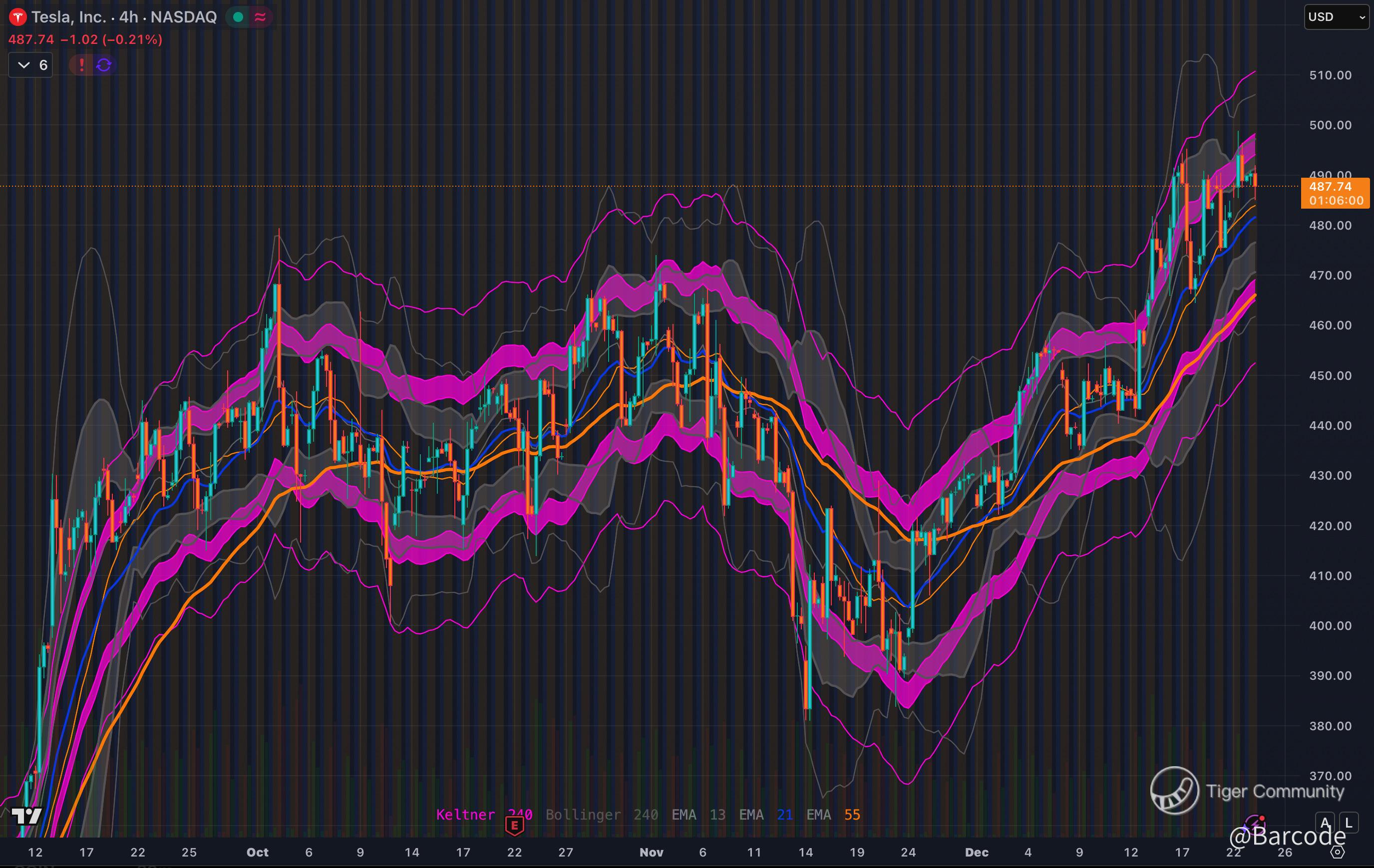
Task: Click the Oct label on time axis
Action: (x=257, y=852)
